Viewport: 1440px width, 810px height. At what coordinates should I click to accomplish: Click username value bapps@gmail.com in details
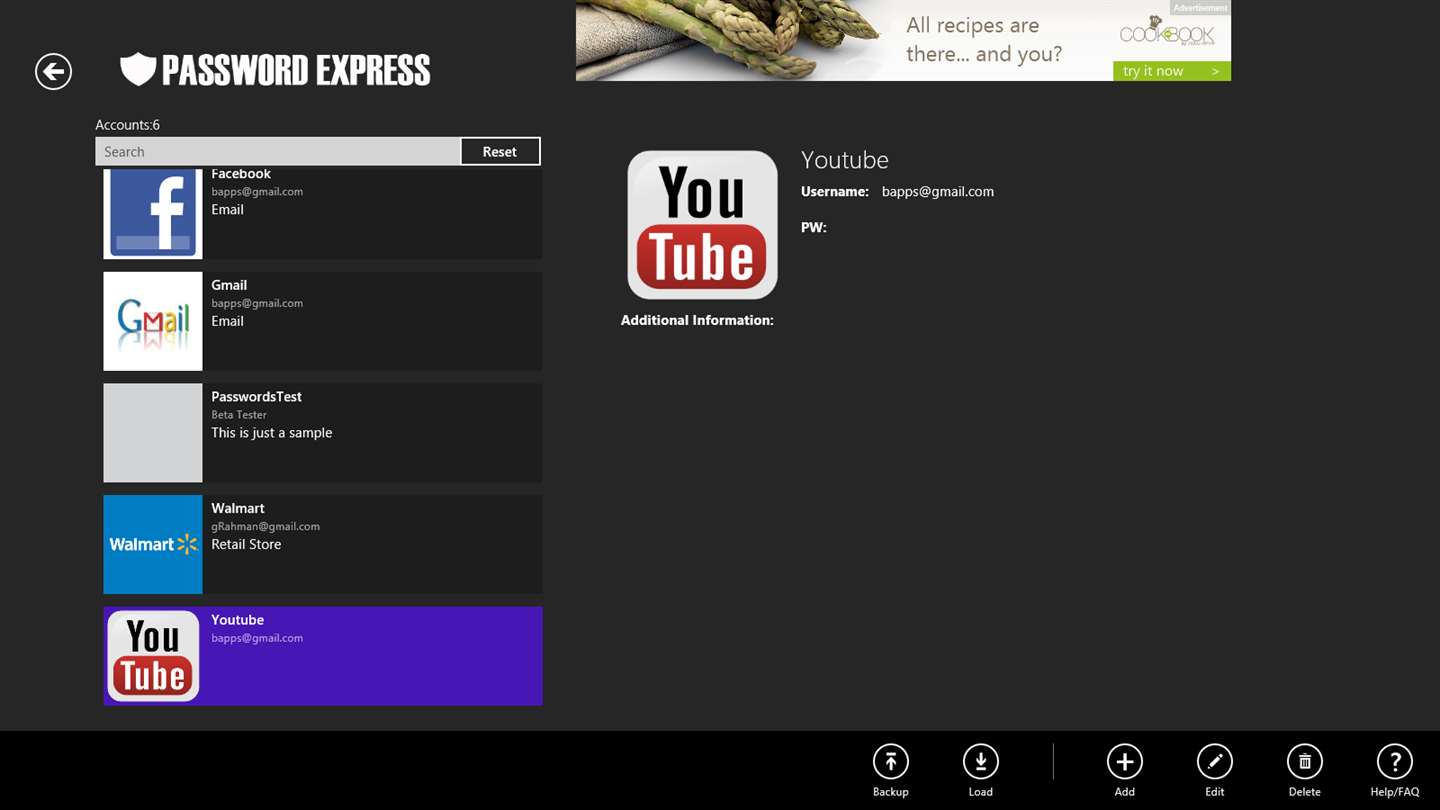tap(938, 191)
